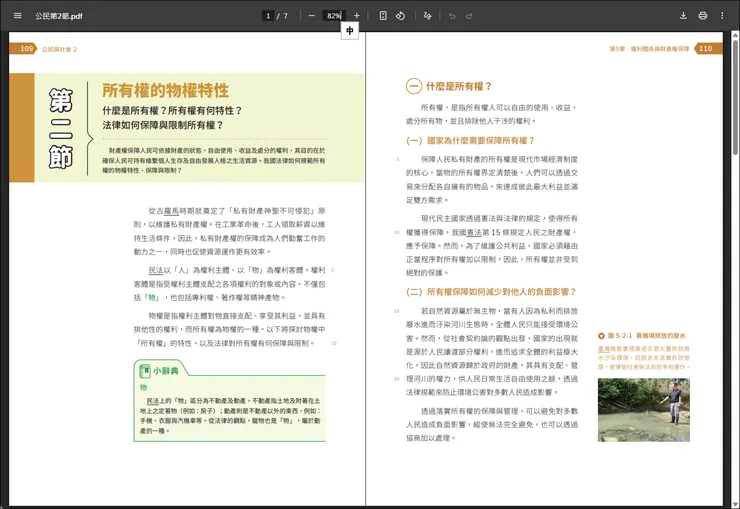Click subheading (一) 國家為什麼需要保障所有權？
Screen dimensions: 740x509
coord(470,141)
